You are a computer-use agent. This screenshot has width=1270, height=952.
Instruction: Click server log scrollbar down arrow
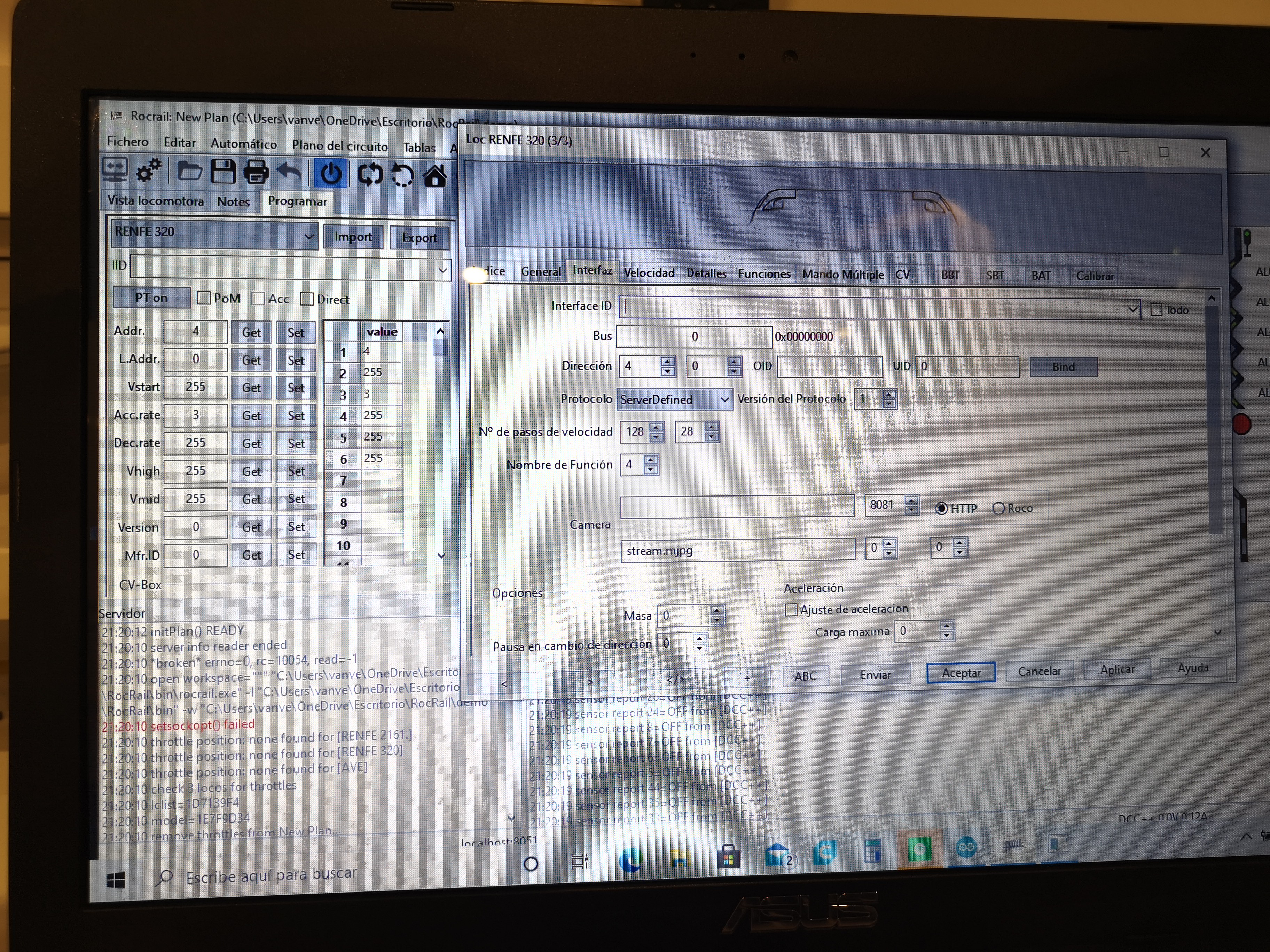(511, 819)
